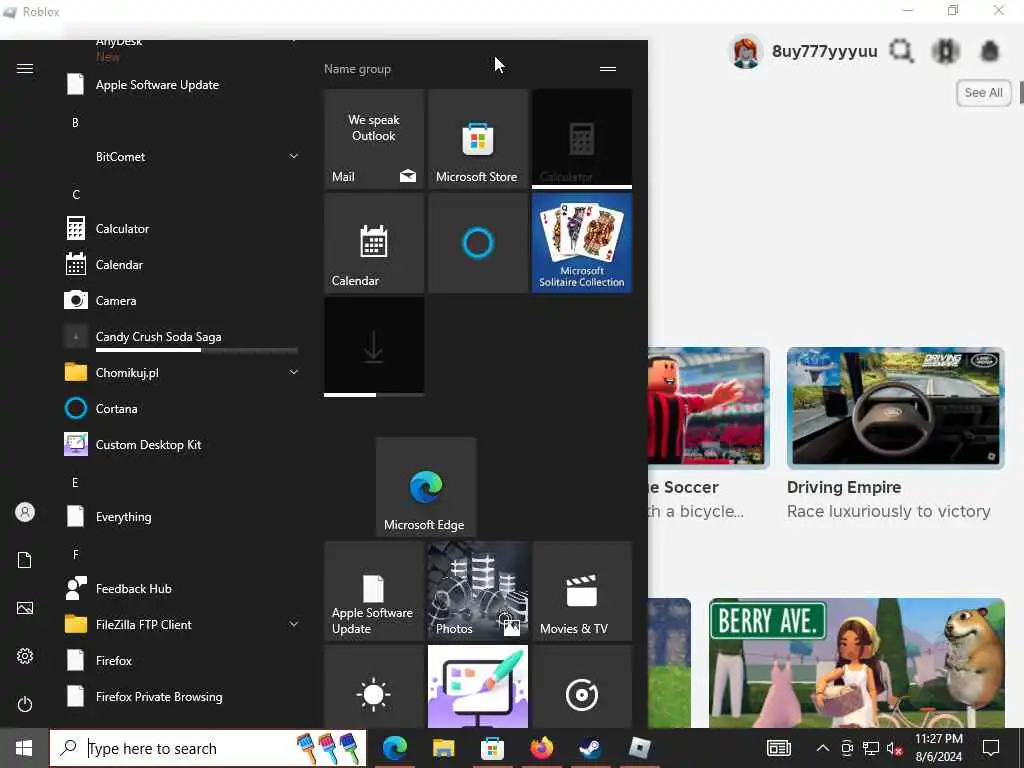The height and width of the screenshot is (768, 1024).
Task: Open Movies & TV tile
Action: 582,591
